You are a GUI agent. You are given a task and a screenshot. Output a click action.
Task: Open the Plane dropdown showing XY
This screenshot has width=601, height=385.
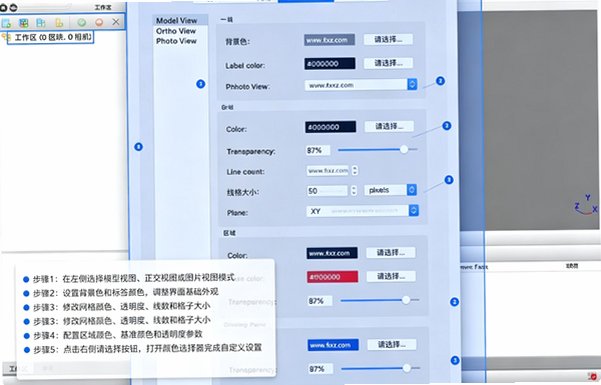click(362, 211)
